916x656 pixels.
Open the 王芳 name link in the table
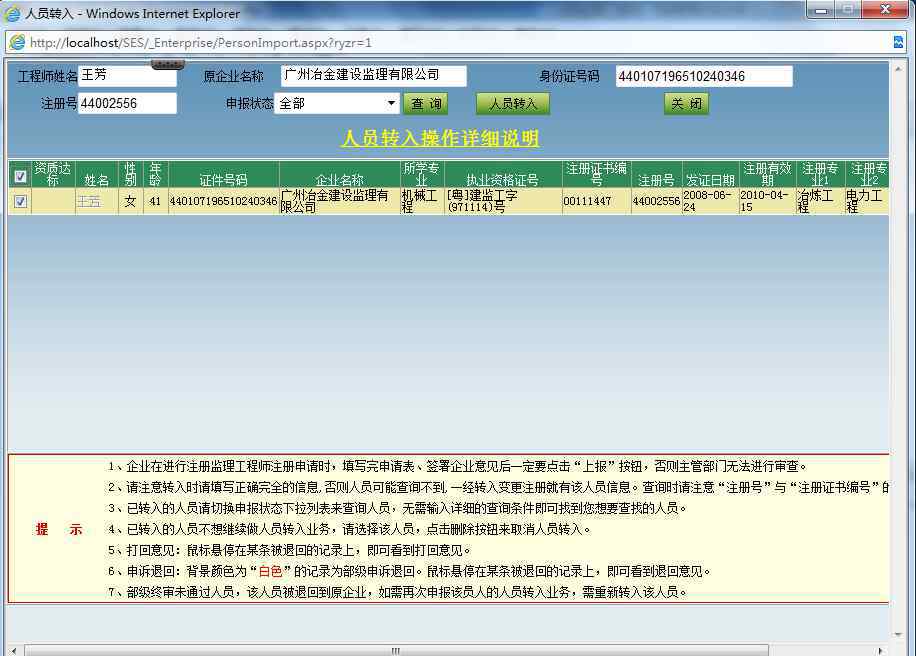click(x=88, y=201)
